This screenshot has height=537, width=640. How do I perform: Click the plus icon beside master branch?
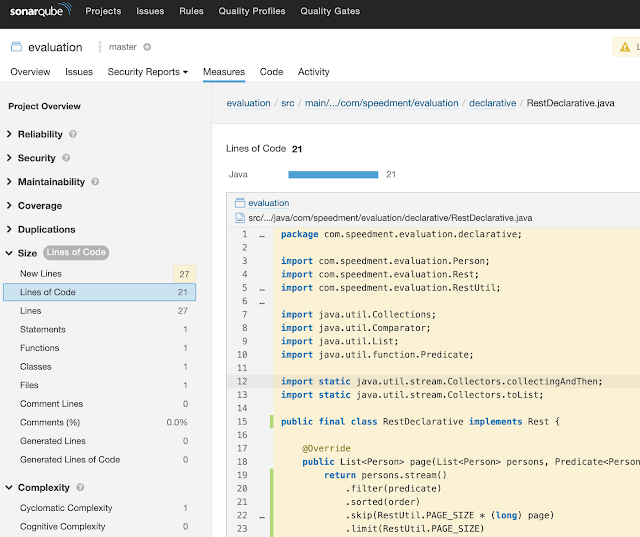[x=147, y=47]
